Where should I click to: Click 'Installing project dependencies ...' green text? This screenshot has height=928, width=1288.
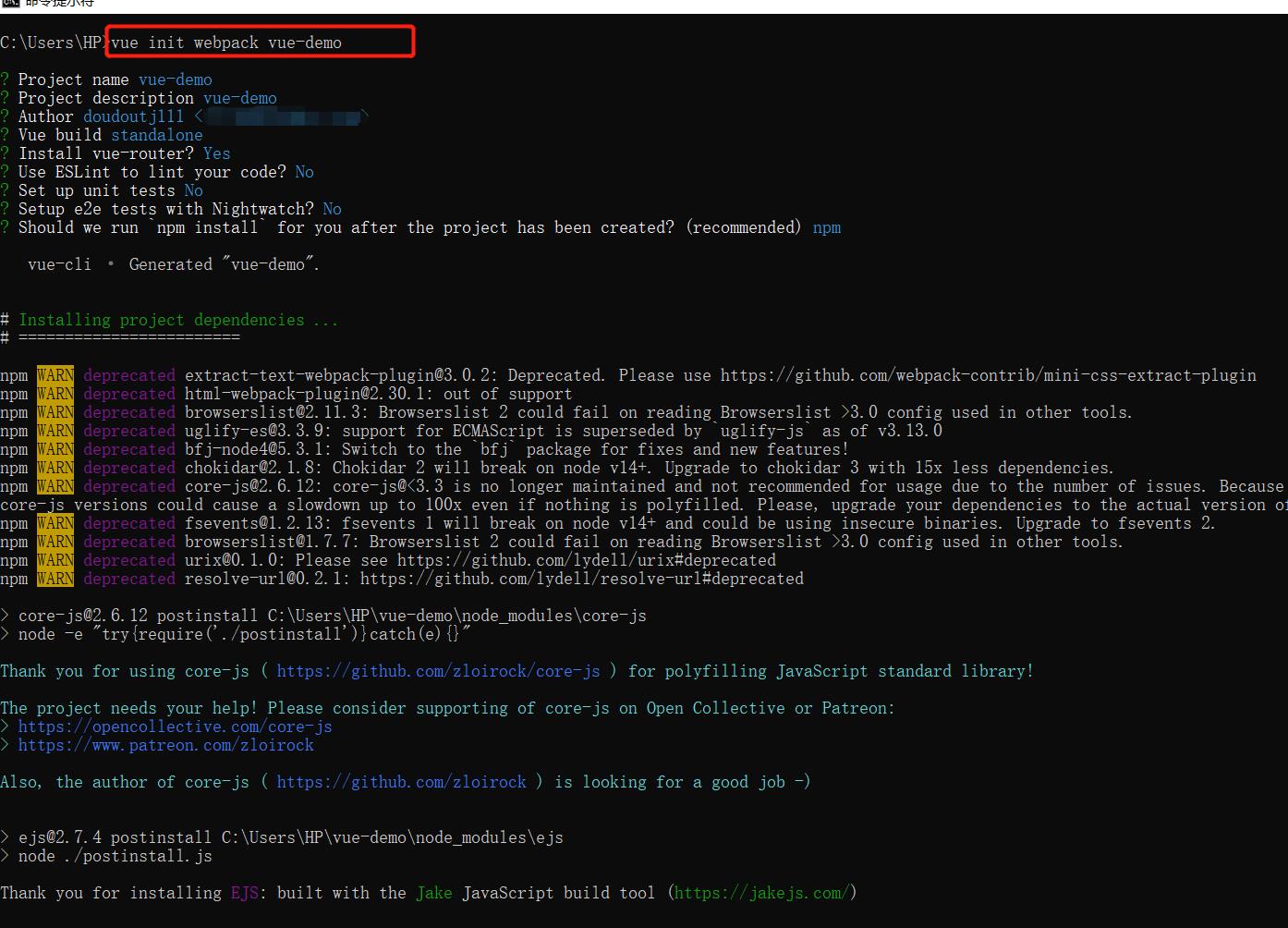click(178, 320)
